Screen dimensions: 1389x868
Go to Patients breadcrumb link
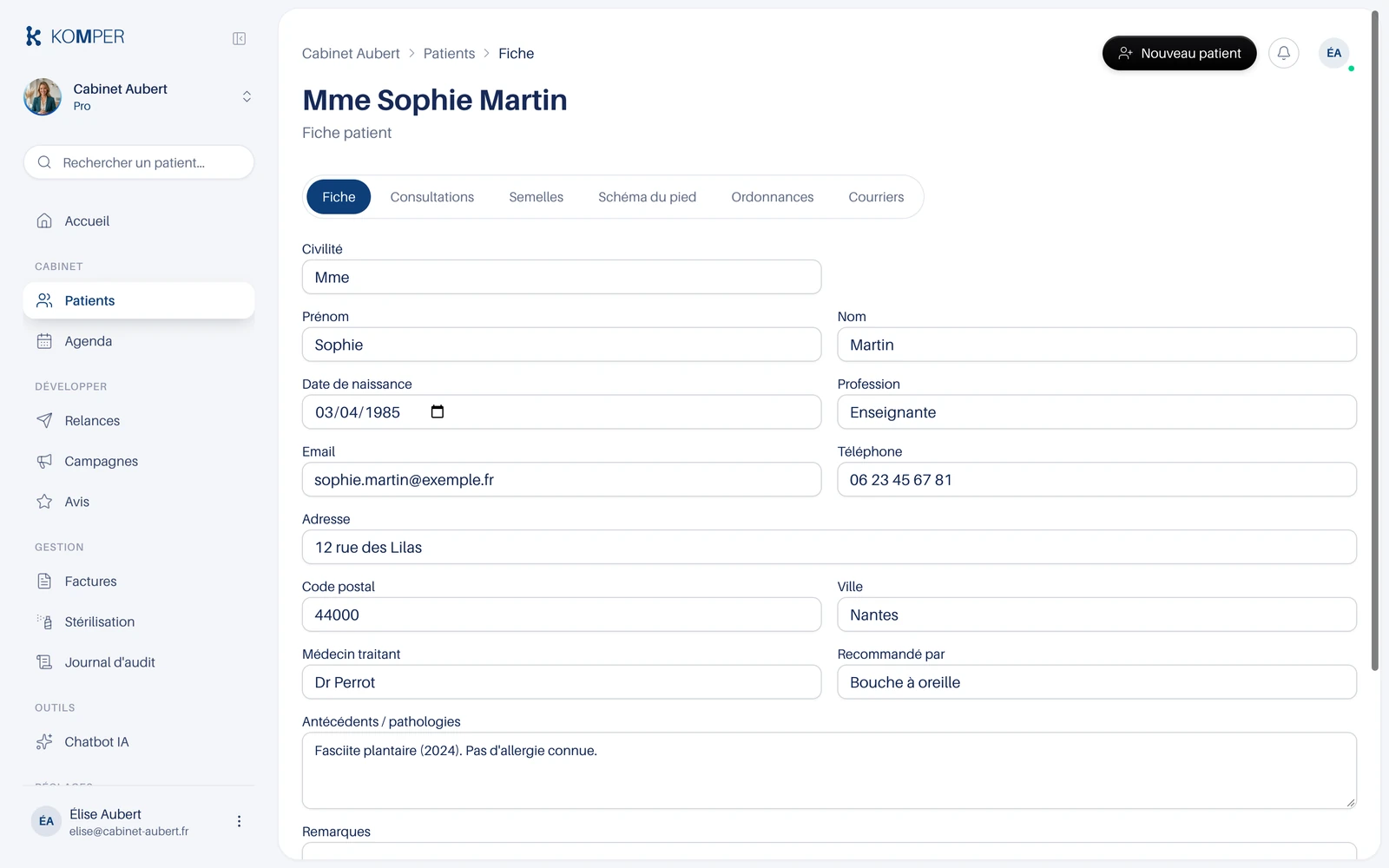[449, 54]
